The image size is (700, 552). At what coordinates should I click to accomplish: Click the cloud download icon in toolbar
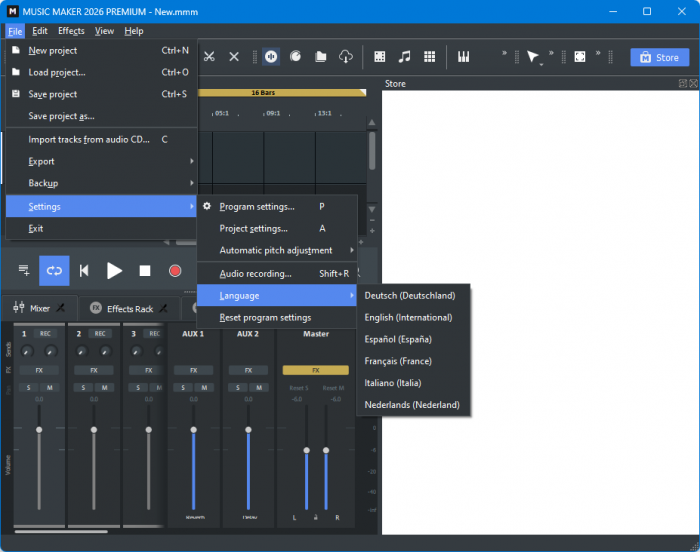point(346,57)
